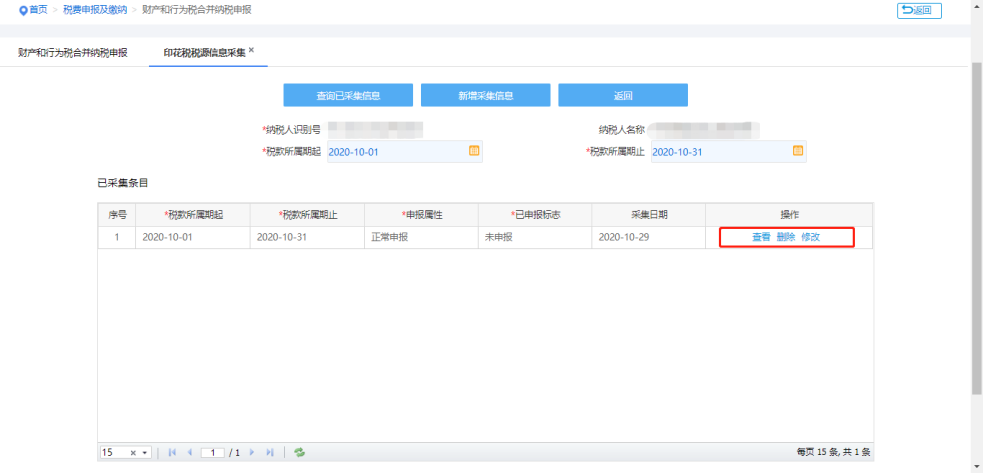
Task: Click 修改 link in the table row
Action: click(x=811, y=237)
